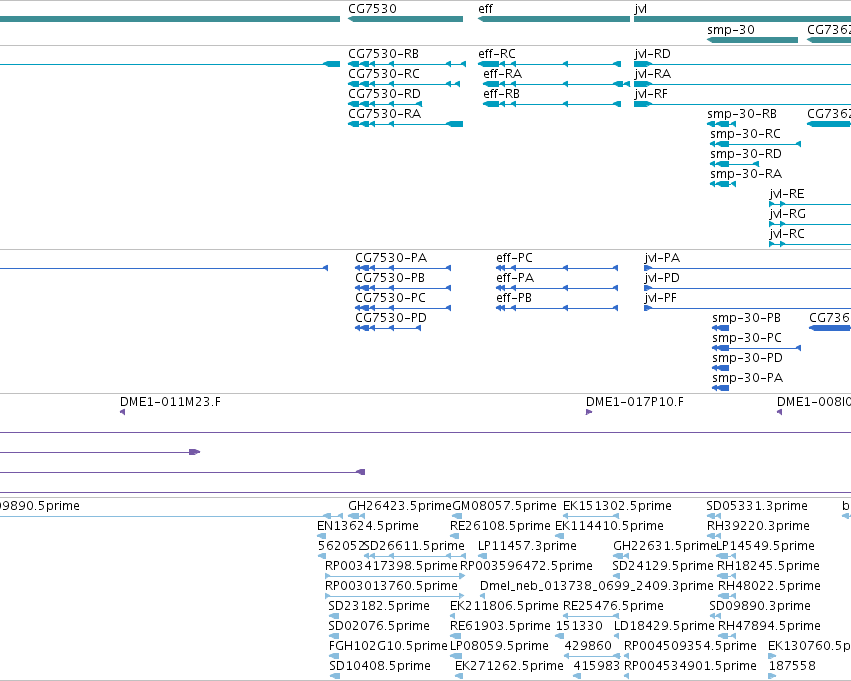
Task: Select EST GM08057.5prime
Action: tap(458, 516)
